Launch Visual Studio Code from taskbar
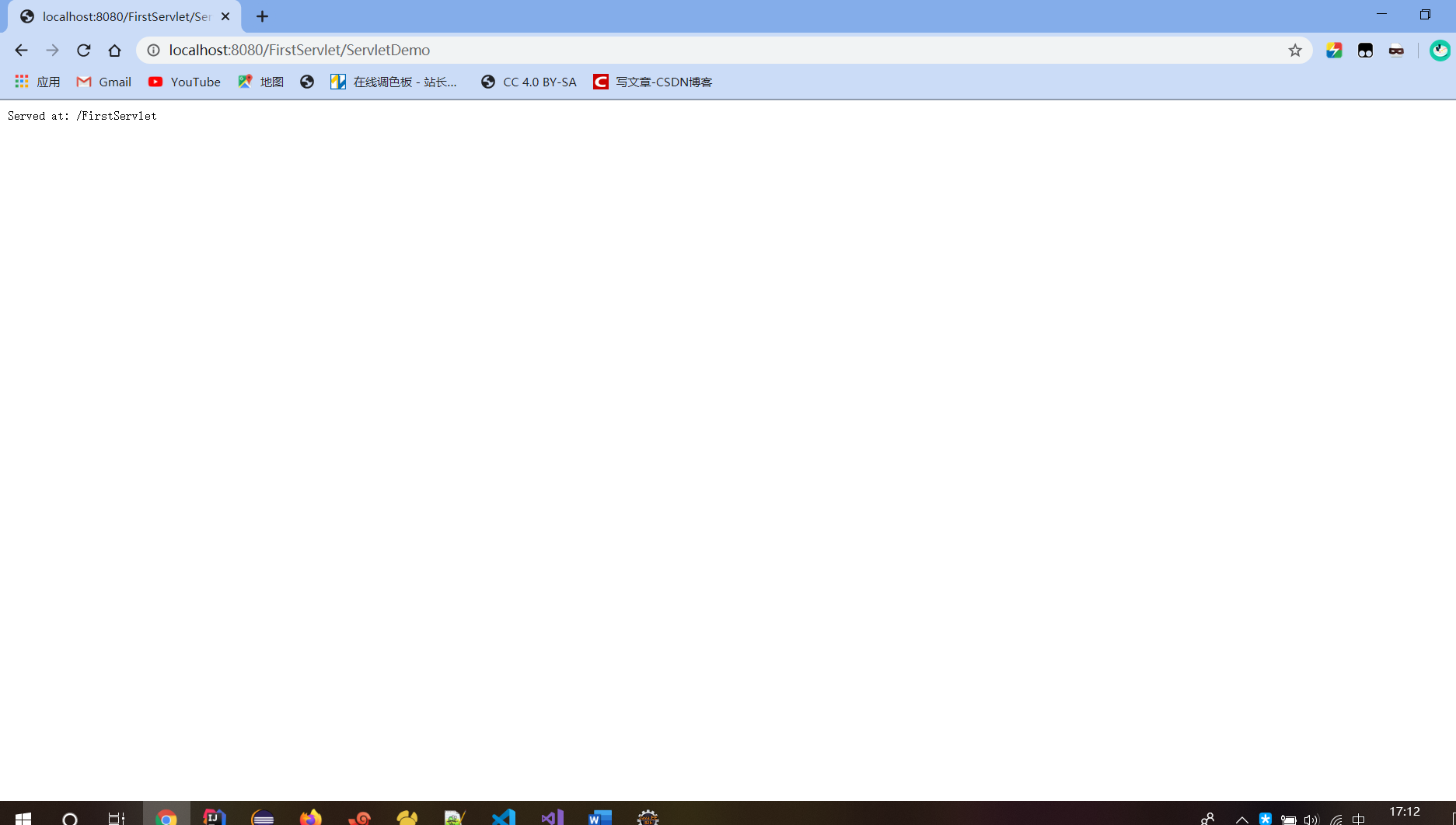Viewport: 1456px width, 825px height. pos(504,817)
